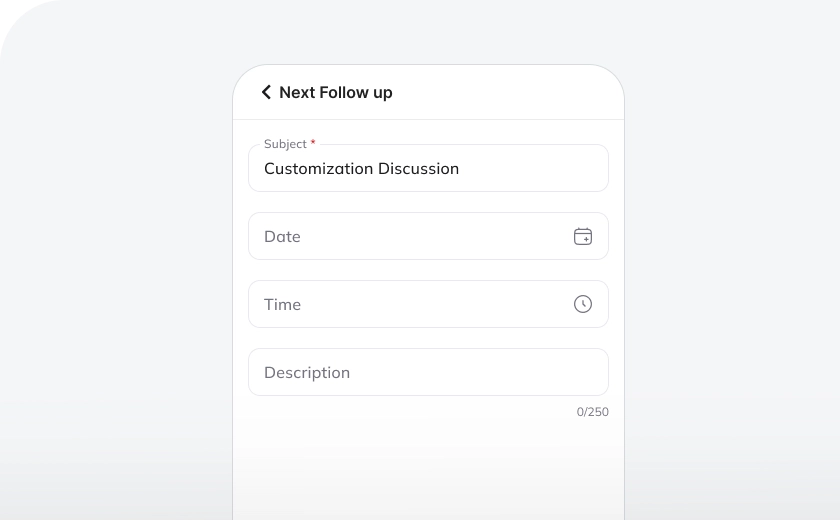Open the clock time picker icon

583,304
